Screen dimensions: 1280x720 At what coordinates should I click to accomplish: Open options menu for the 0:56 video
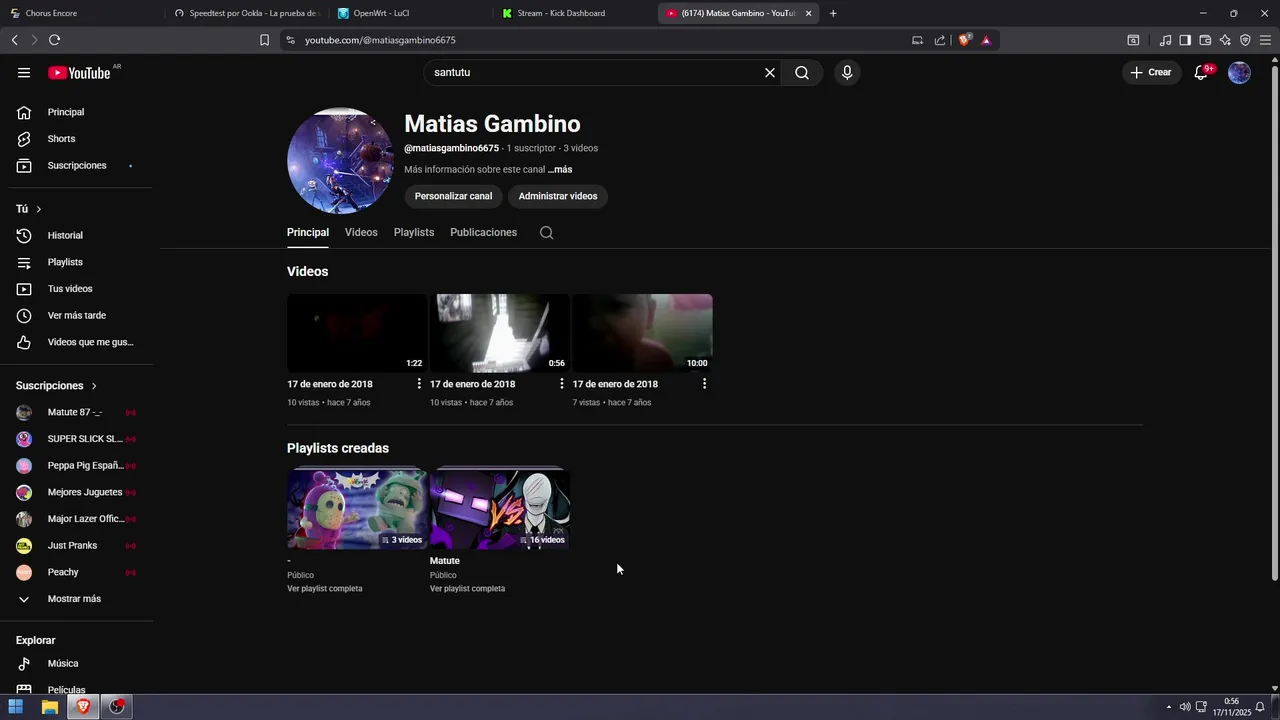561,384
